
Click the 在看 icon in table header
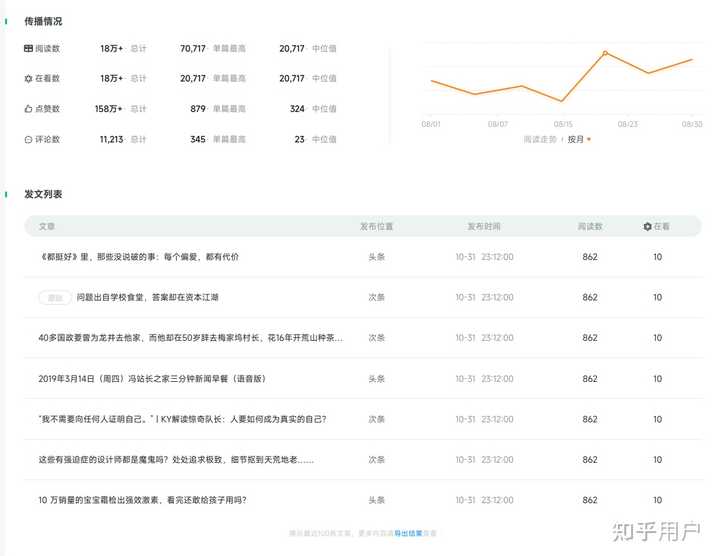[647, 226]
